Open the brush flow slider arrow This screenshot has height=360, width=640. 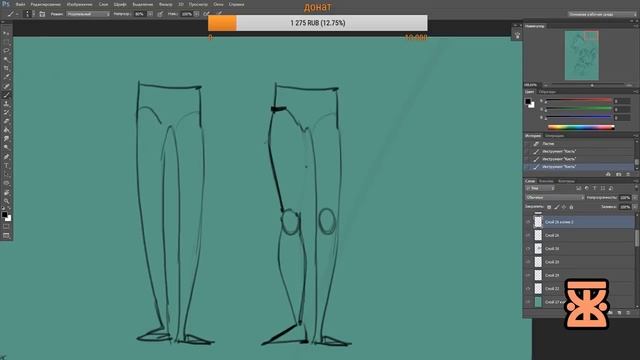[197, 14]
